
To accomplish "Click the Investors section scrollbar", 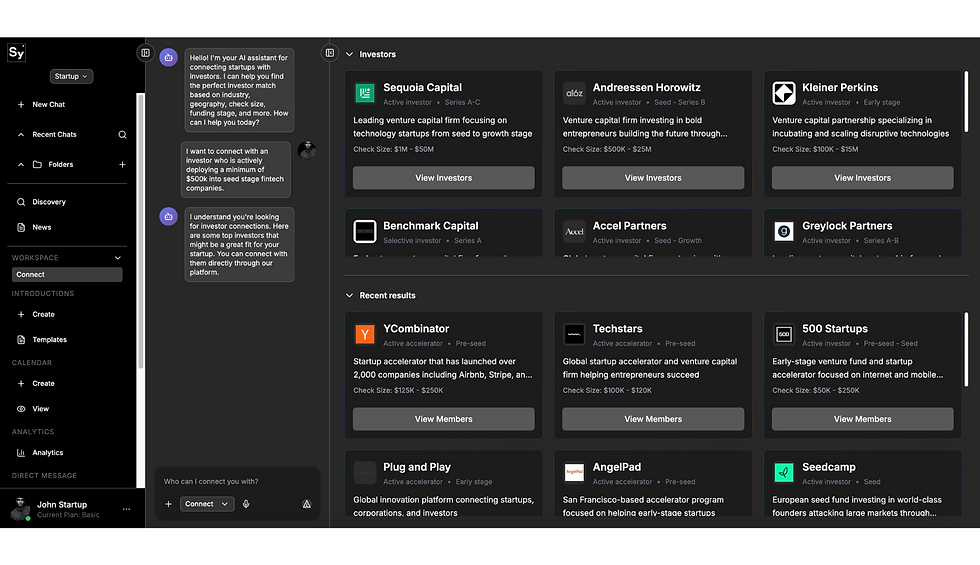I will [x=966, y=102].
